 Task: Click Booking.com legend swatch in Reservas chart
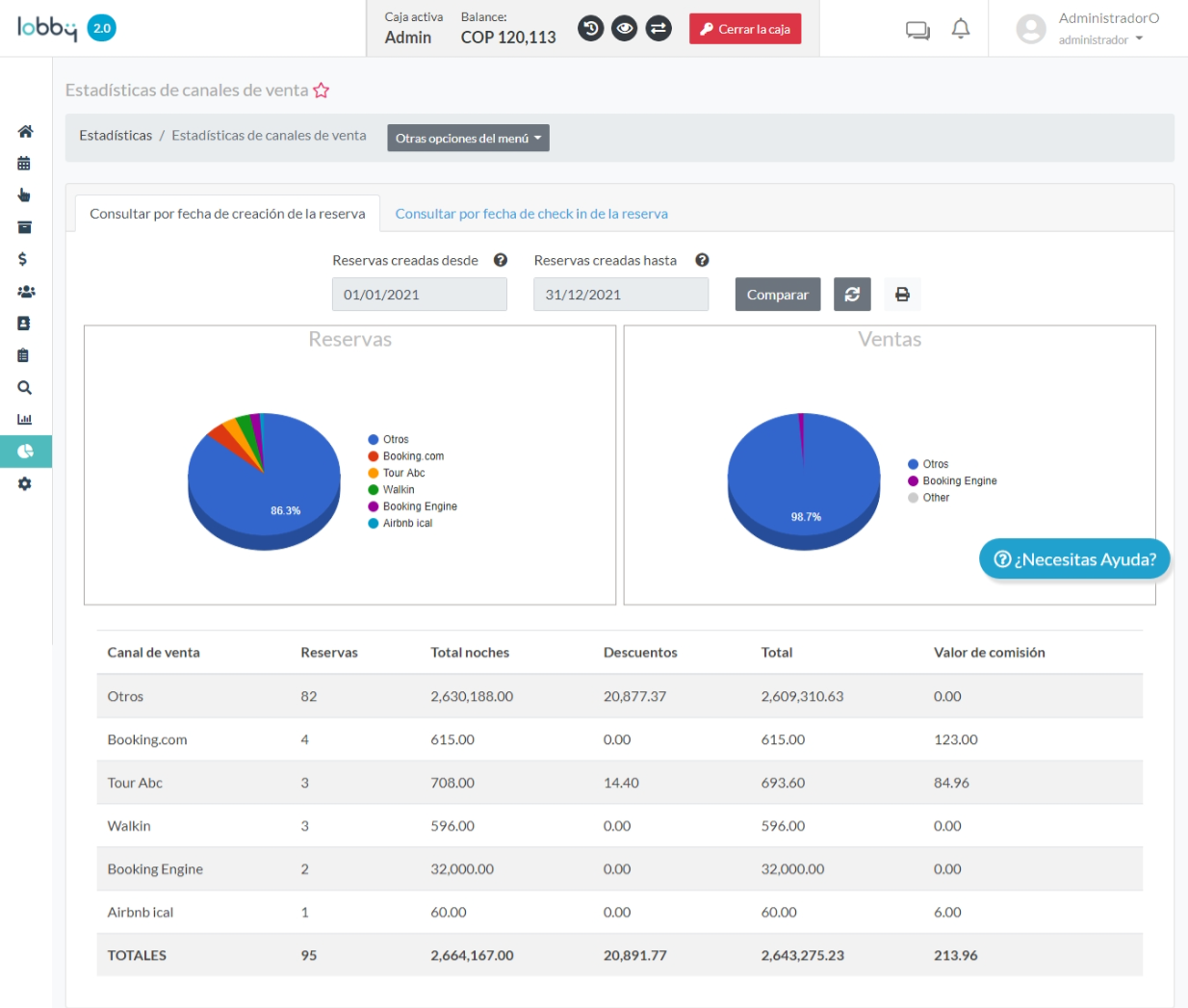(x=374, y=456)
